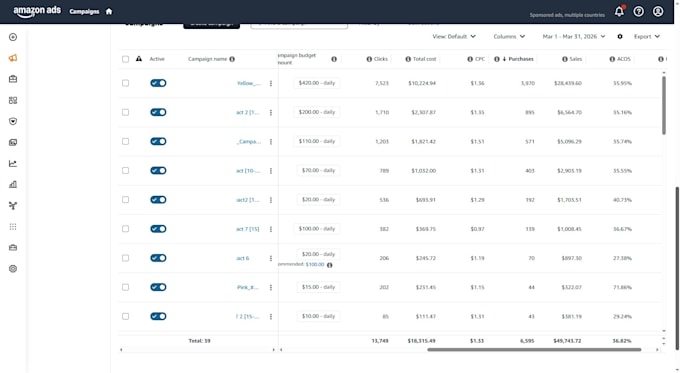The width and height of the screenshot is (680, 373).
Task: Click info icon next to CPC header
Action: point(470,59)
